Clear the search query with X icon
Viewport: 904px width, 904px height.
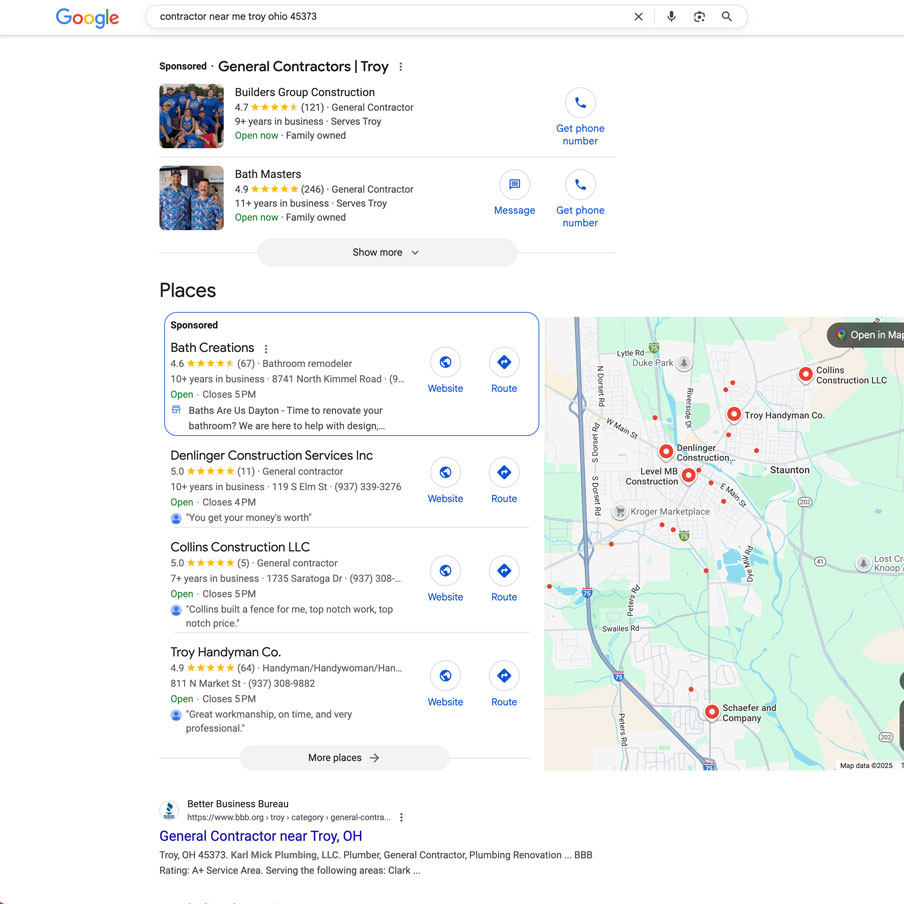[x=638, y=17]
